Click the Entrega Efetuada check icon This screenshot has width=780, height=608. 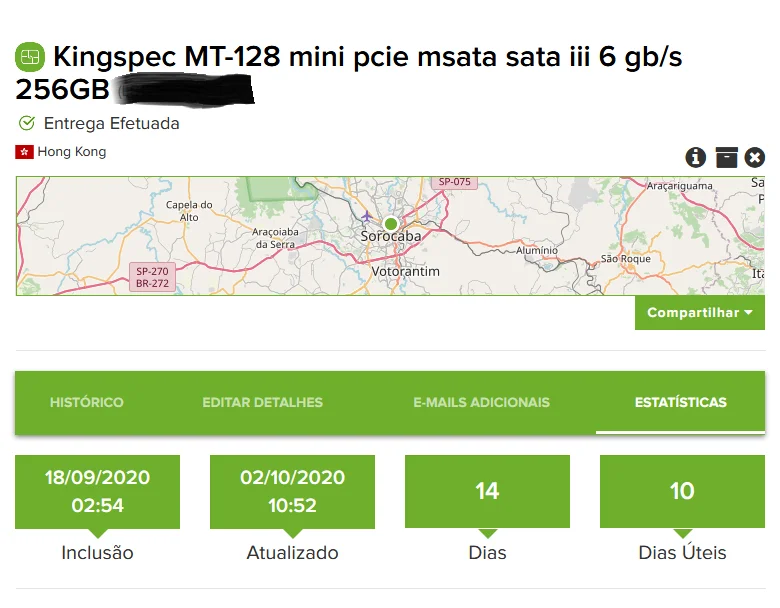click(27, 124)
